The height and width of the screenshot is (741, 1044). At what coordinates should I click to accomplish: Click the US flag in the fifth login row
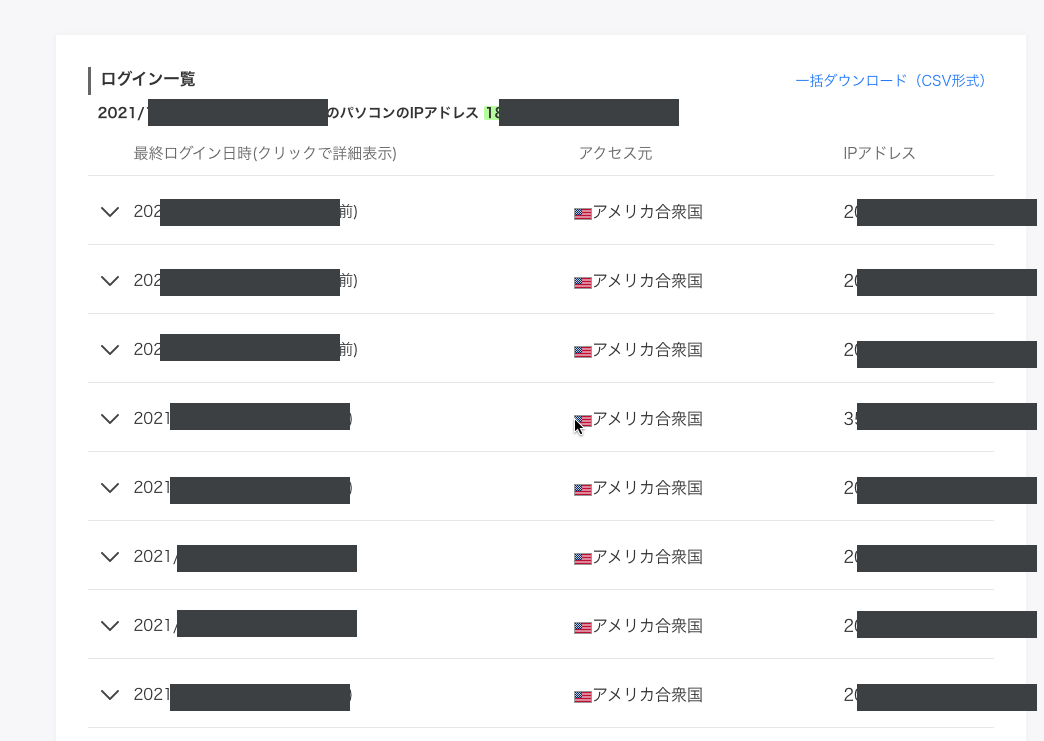(582, 489)
